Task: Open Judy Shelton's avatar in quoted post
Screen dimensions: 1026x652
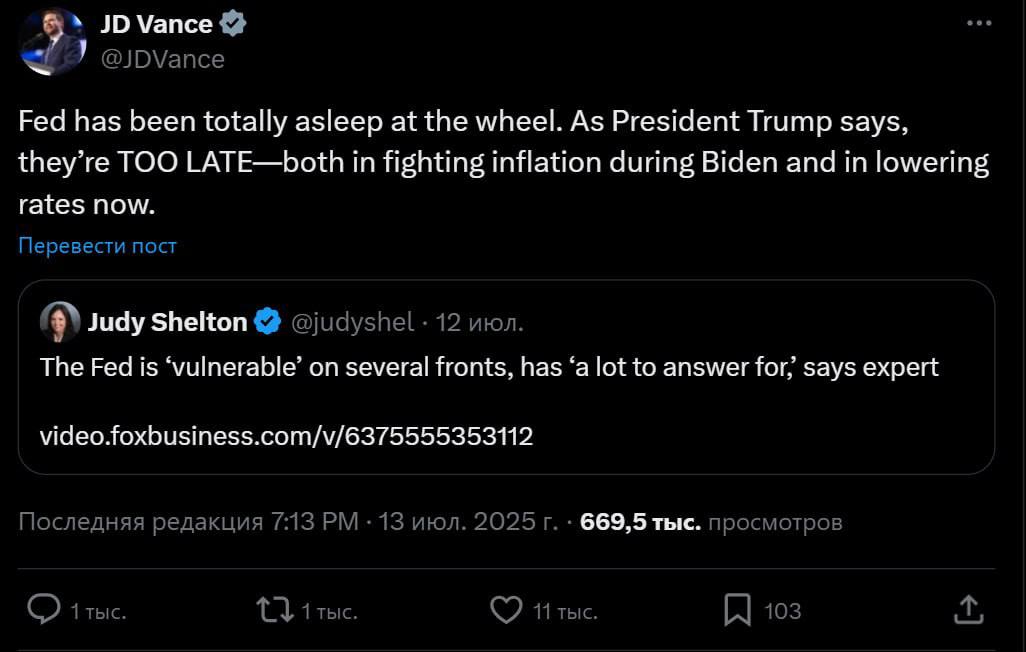Action: click(x=60, y=322)
